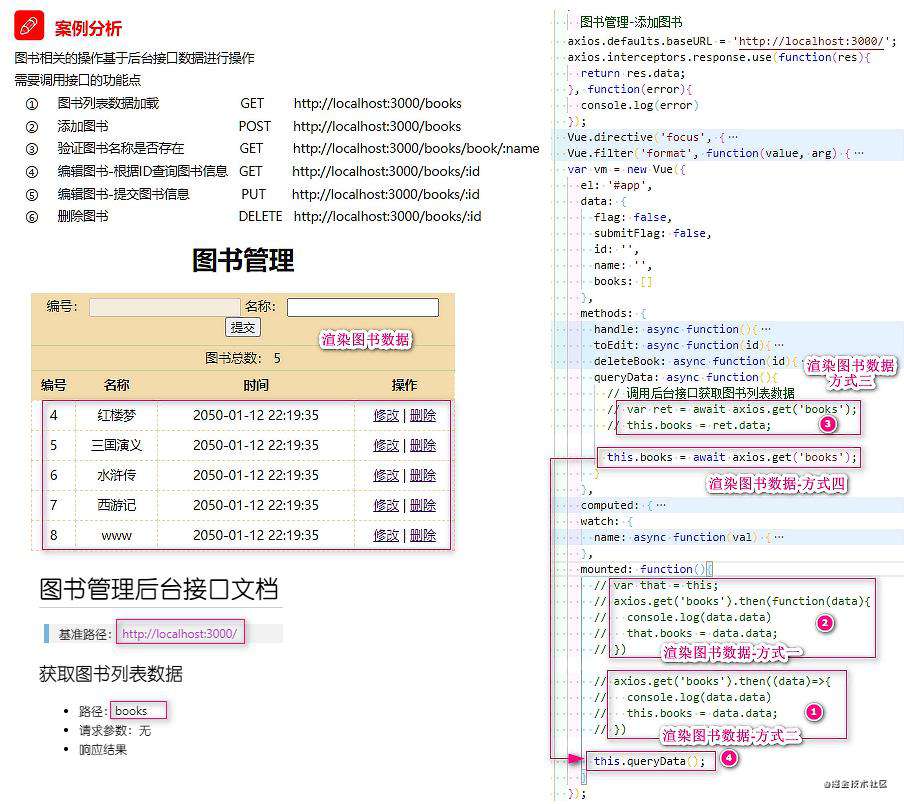Click 修改 in the 水浒传 row
The width and height of the screenshot is (904, 804).
[386, 475]
